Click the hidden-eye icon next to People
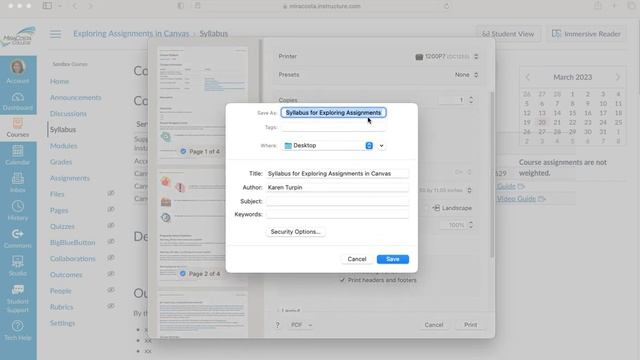The image size is (640, 360). coord(111,290)
